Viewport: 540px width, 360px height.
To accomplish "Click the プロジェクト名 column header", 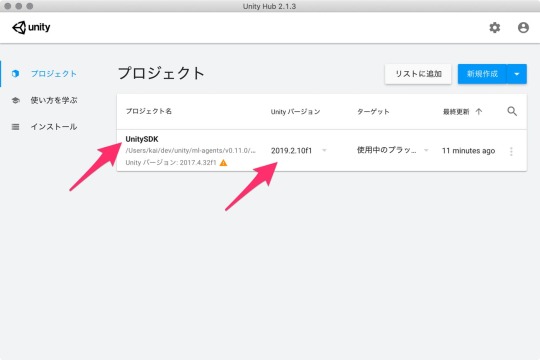I will (x=148, y=111).
